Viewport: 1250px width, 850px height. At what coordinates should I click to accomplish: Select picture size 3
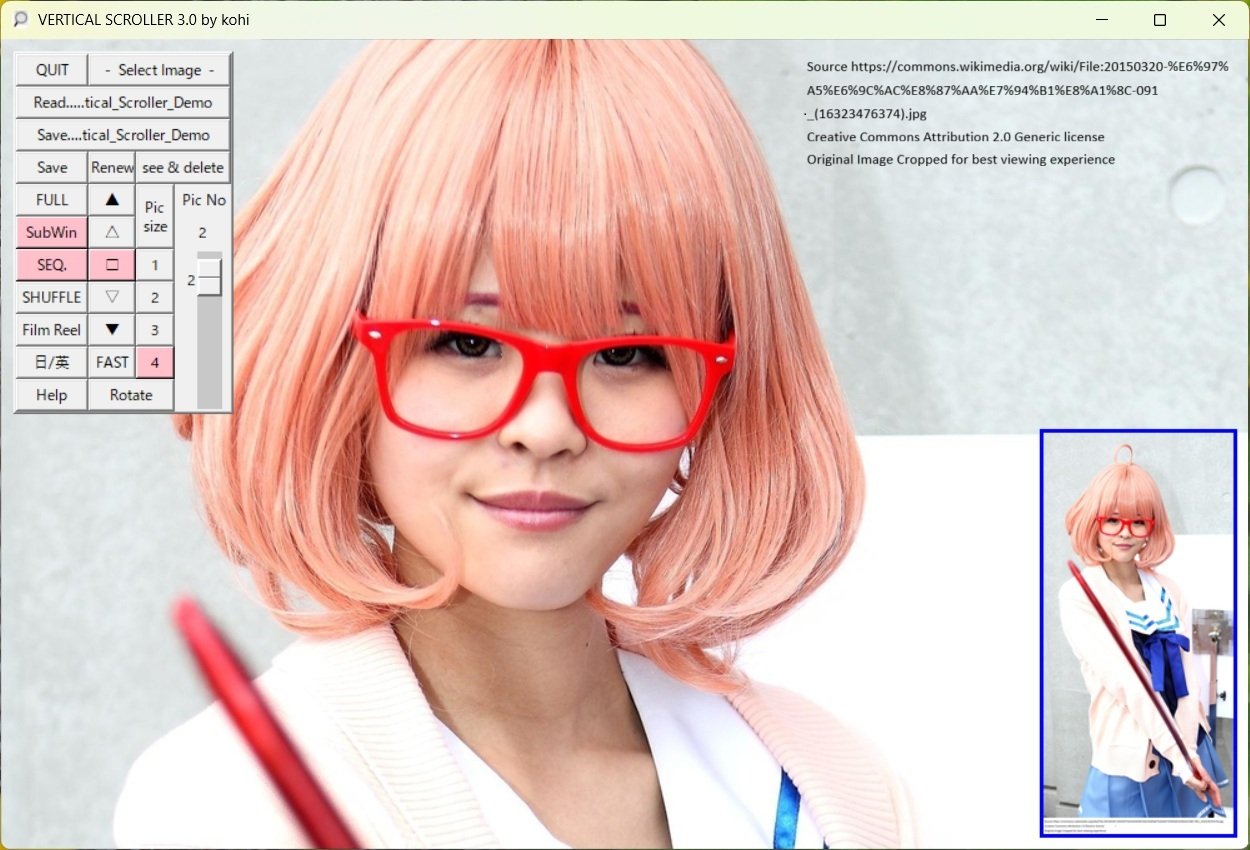pyautogui.click(x=155, y=330)
